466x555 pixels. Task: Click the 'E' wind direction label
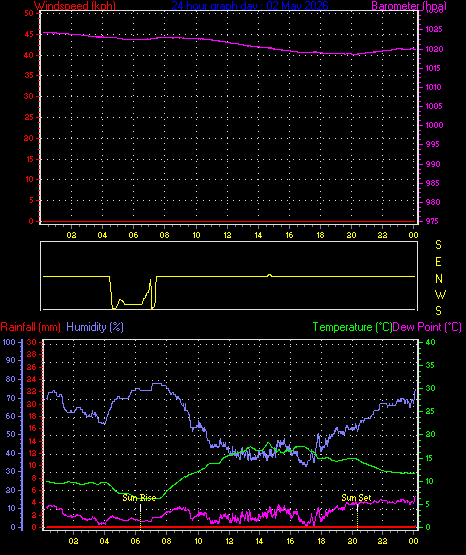[x=438, y=262]
